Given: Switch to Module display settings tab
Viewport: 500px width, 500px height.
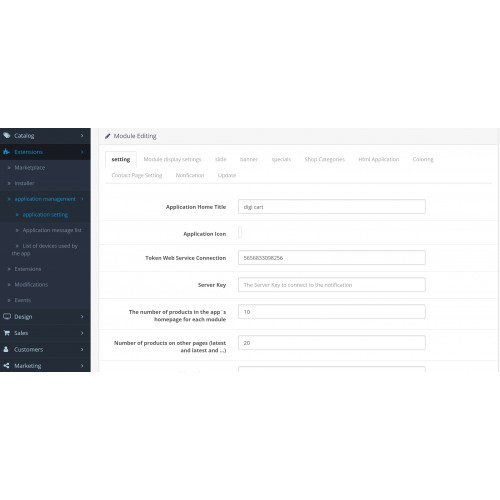Looking at the screenshot, I should [172, 159].
